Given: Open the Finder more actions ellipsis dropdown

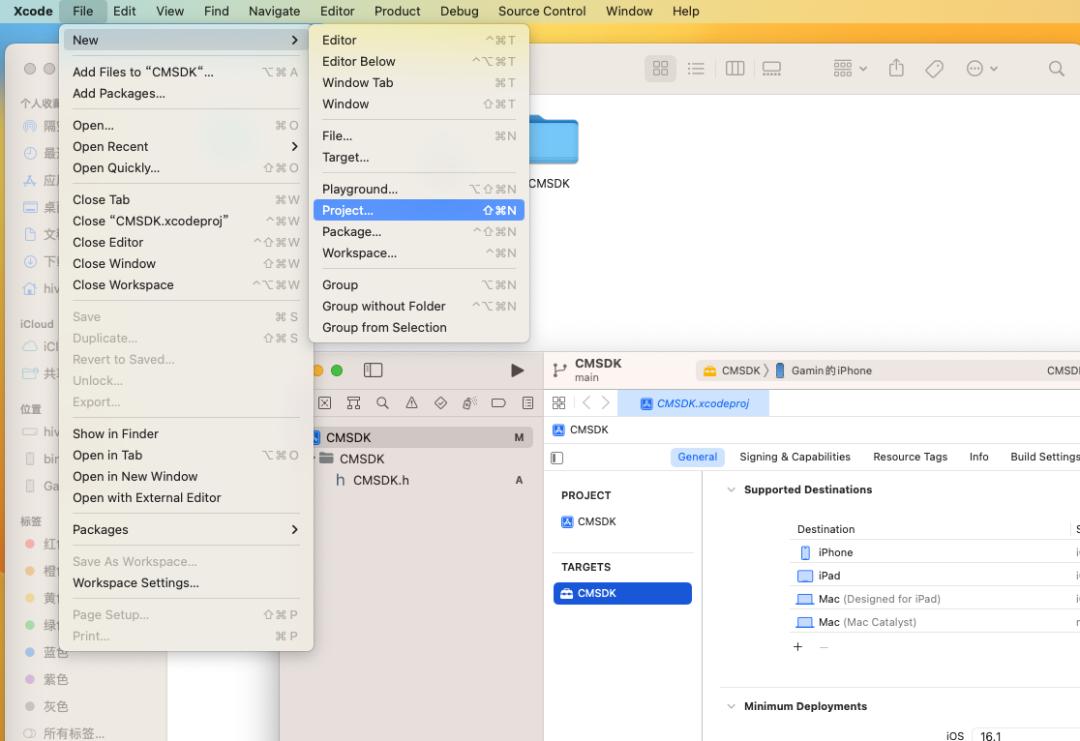Looking at the screenshot, I should (x=982, y=68).
